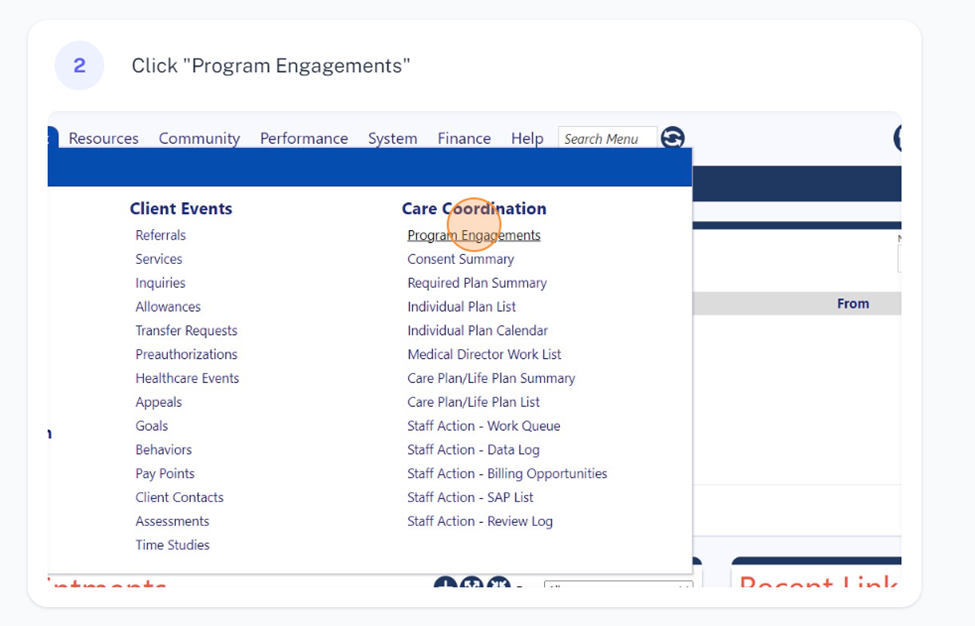Open Consent Summary under Care Coordination
975x626 pixels.
click(x=461, y=259)
